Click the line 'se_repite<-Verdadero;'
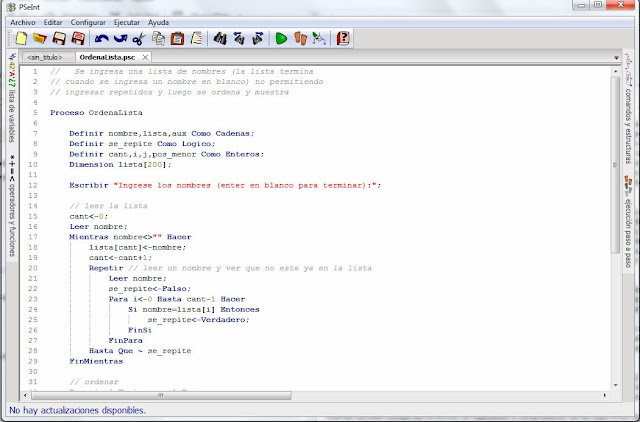640x422 pixels. click(x=198, y=320)
